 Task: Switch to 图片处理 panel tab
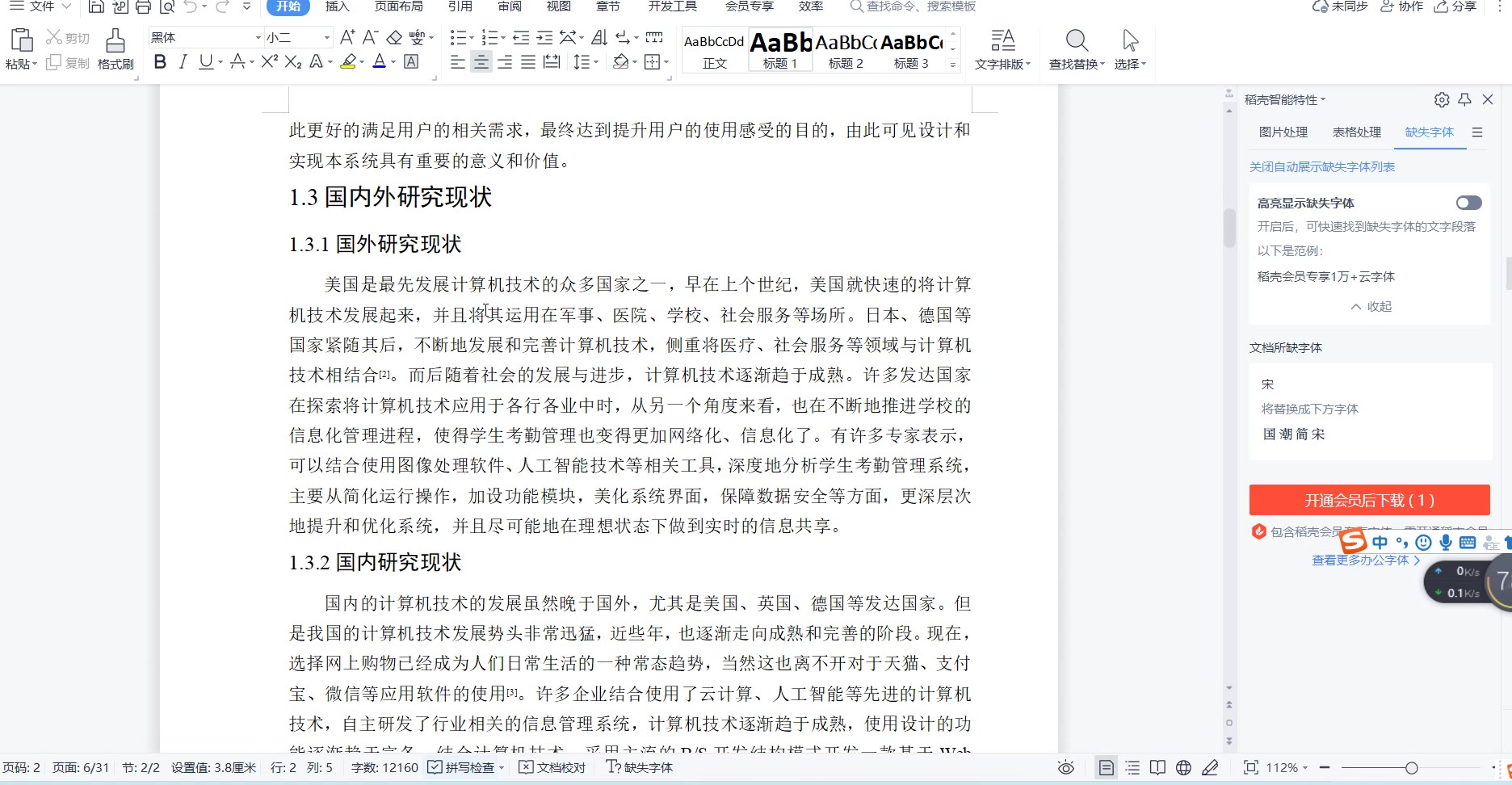1283,132
